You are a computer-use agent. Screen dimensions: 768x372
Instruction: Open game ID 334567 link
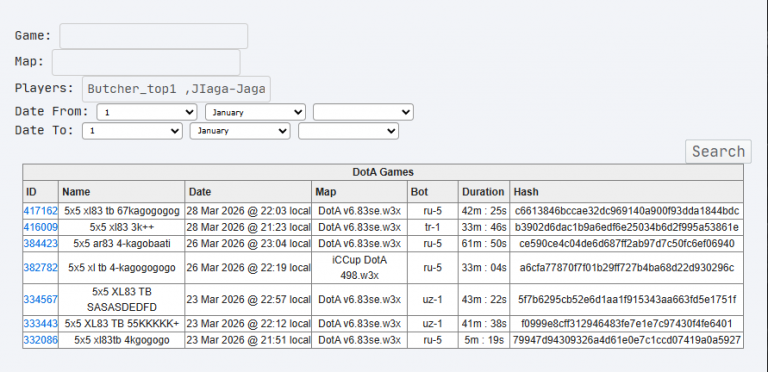(41, 299)
